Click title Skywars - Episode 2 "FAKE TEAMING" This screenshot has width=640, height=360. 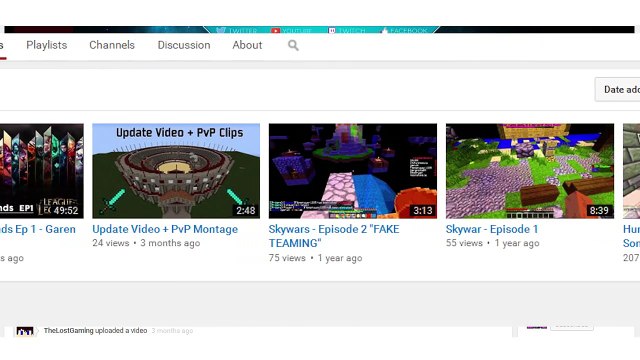[334, 236]
